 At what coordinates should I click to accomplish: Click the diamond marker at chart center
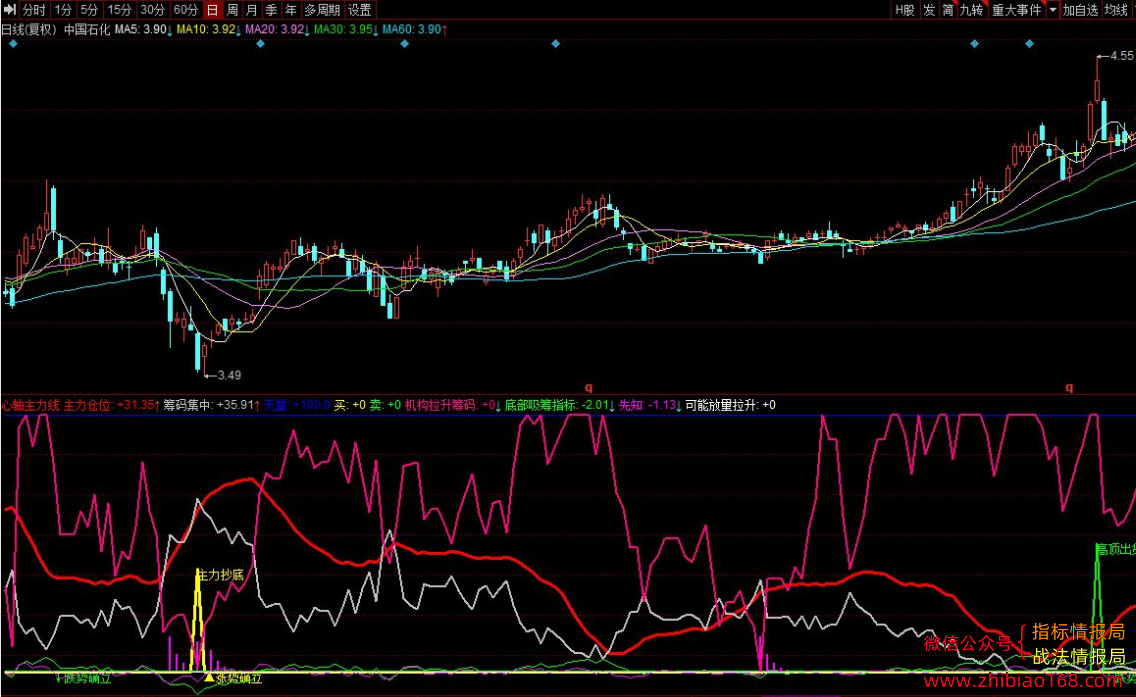click(556, 43)
